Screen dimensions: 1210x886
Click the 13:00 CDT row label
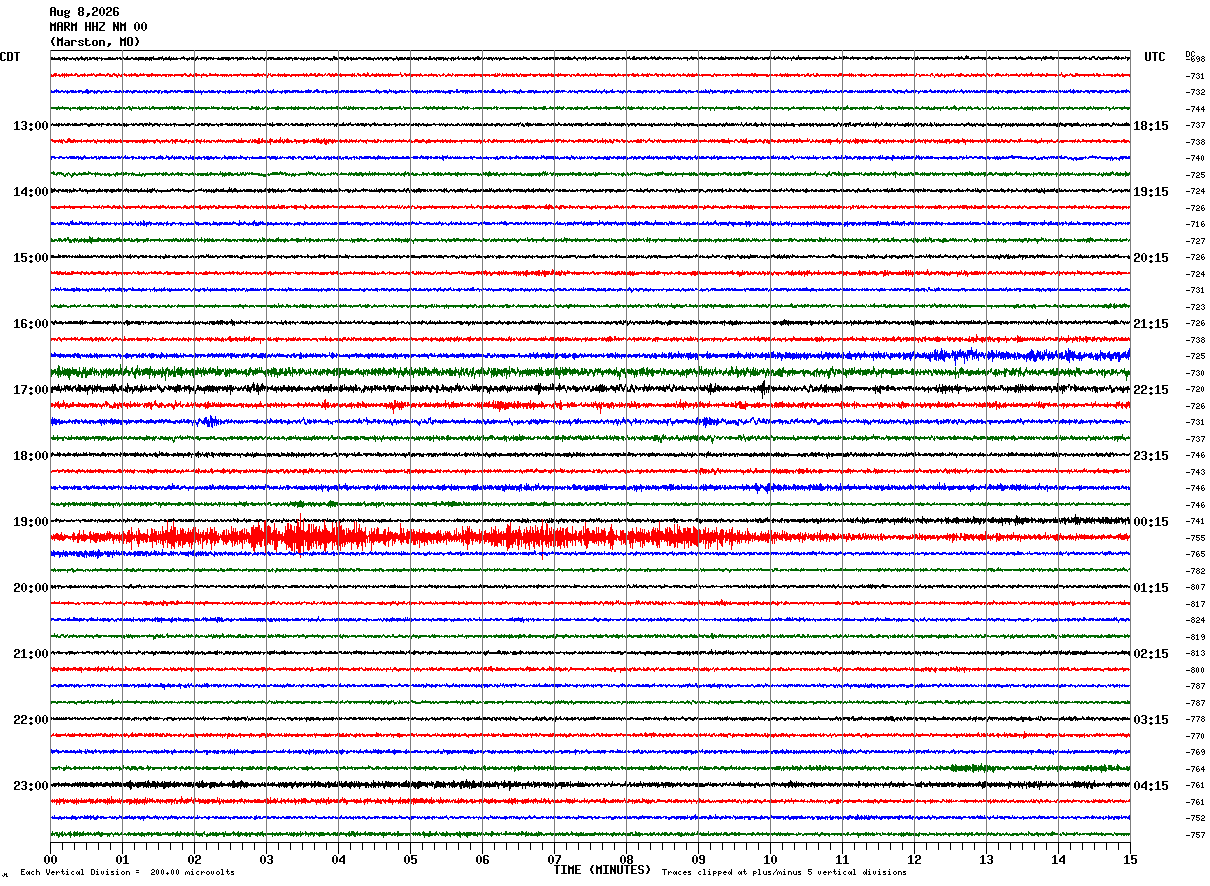pos(30,126)
